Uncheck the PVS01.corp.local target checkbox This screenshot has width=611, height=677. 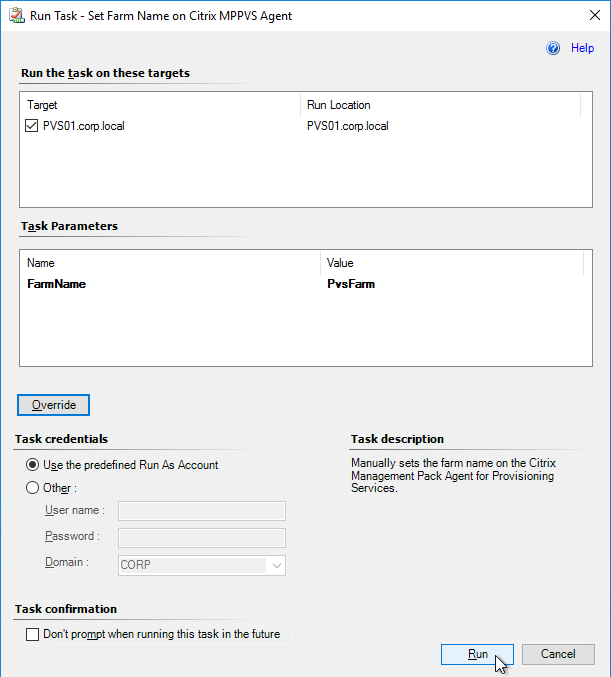coord(32,126)
